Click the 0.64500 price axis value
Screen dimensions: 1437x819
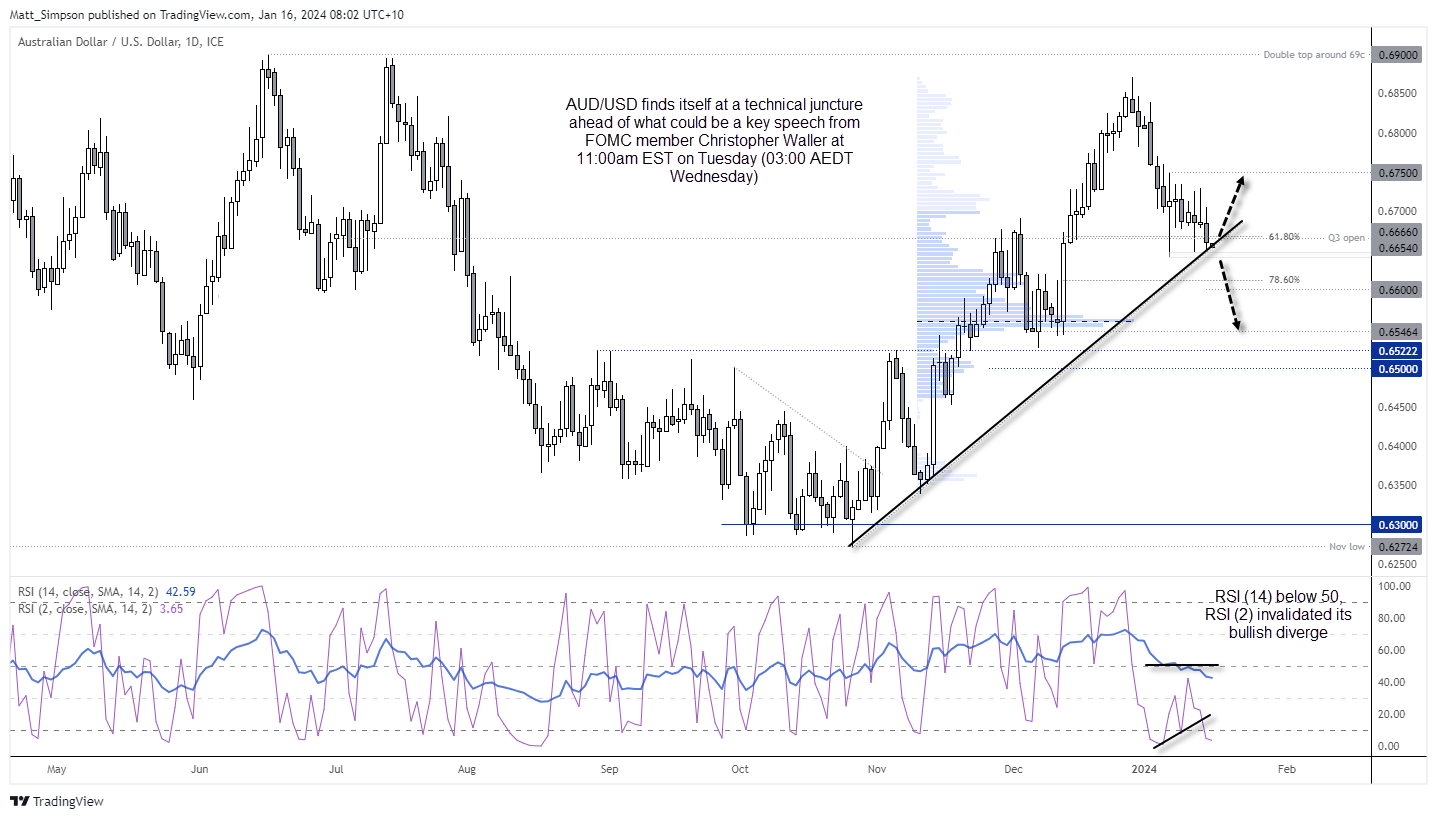1398,407
